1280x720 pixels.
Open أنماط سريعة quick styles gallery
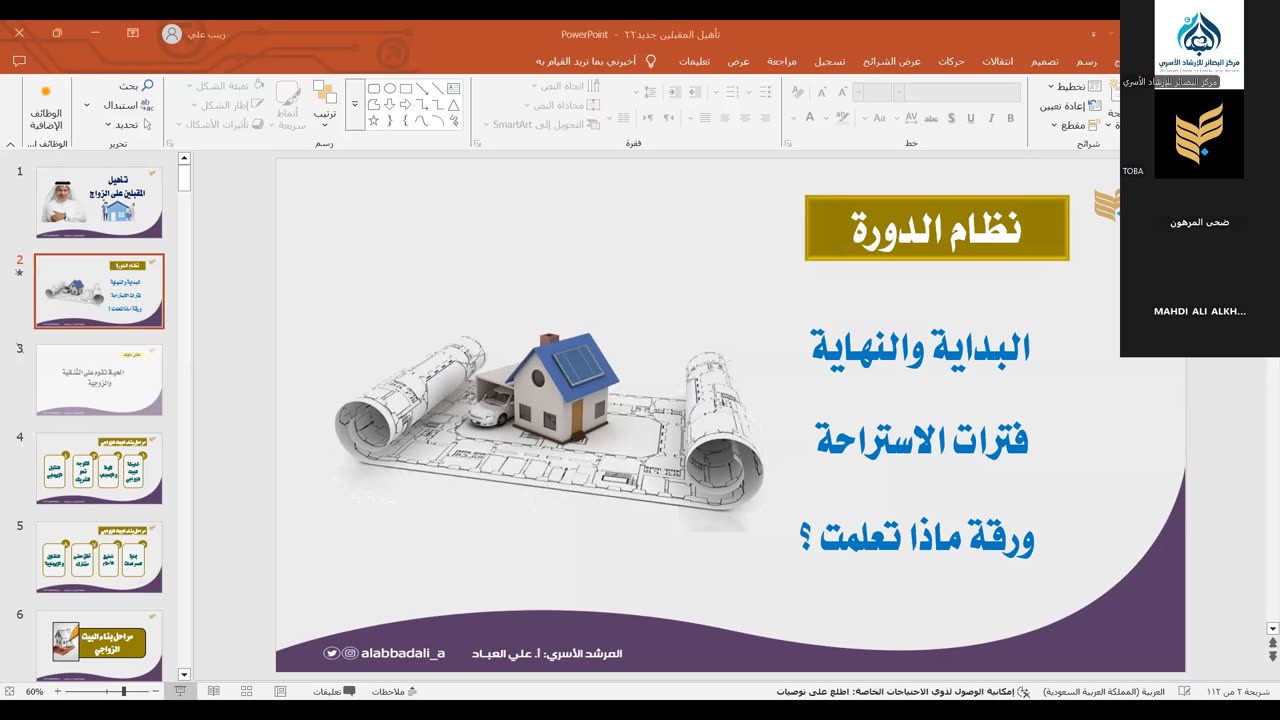(x=289, y=105)
